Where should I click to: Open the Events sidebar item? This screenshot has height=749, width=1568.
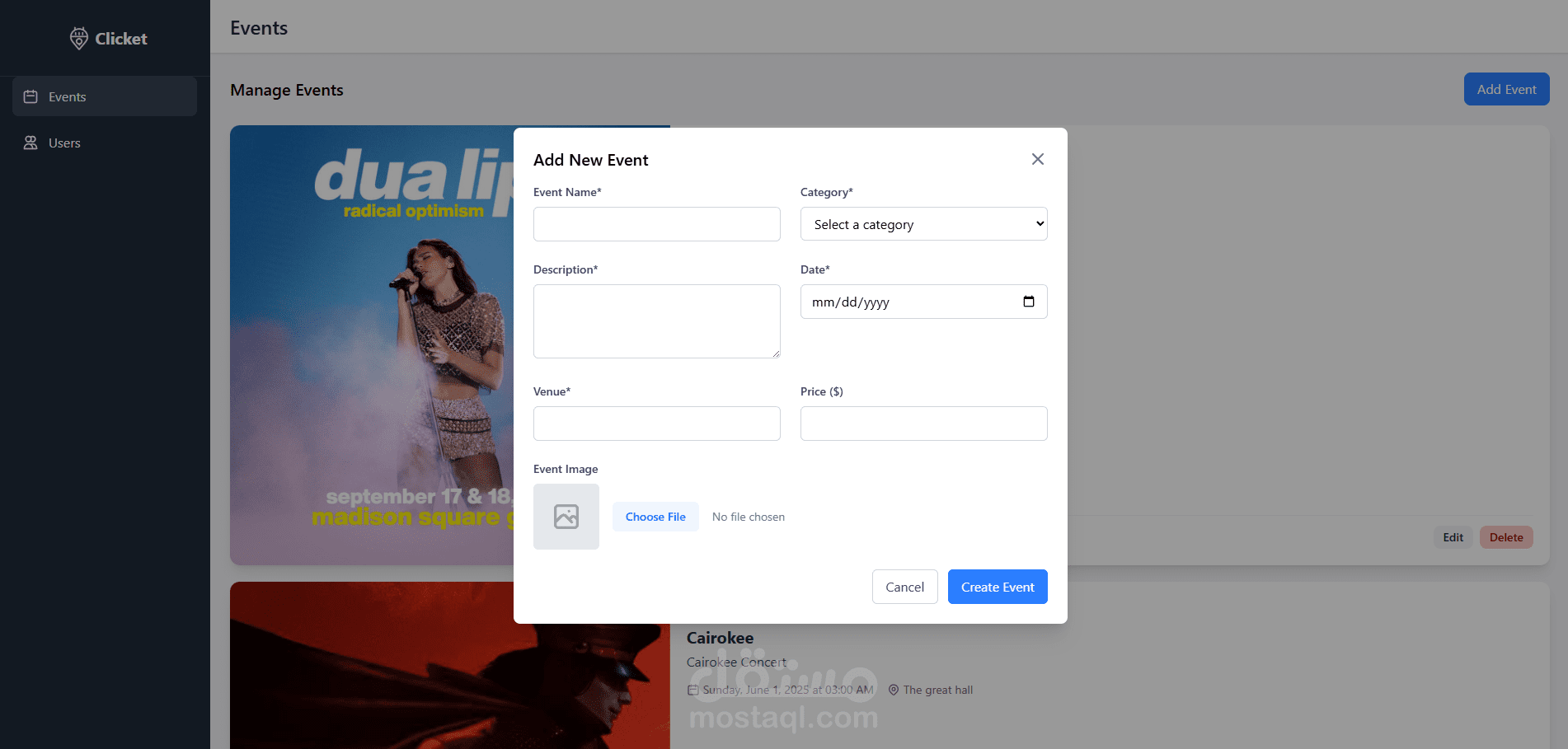point(105,96)
